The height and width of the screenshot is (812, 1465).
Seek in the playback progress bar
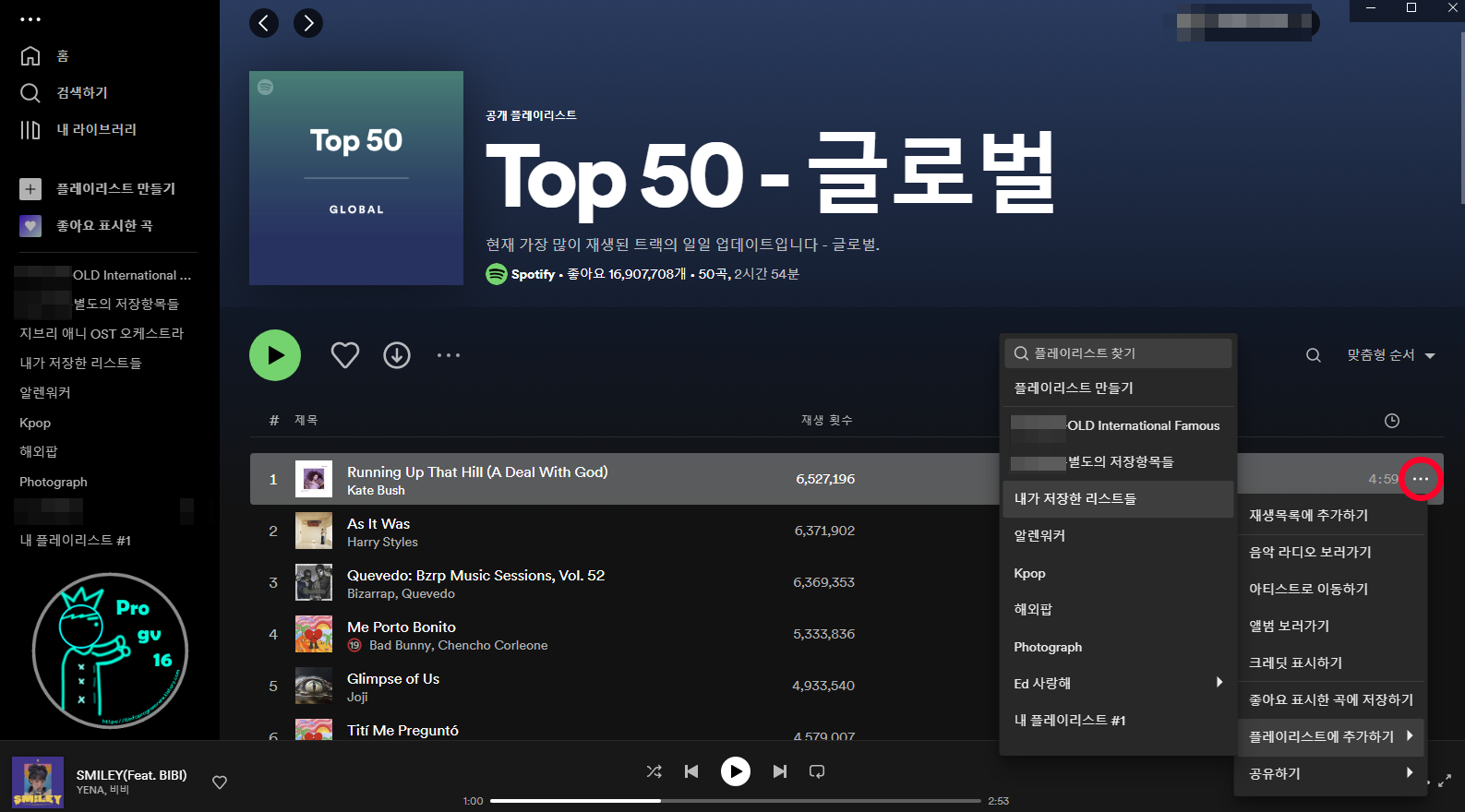tap(736, 801)
